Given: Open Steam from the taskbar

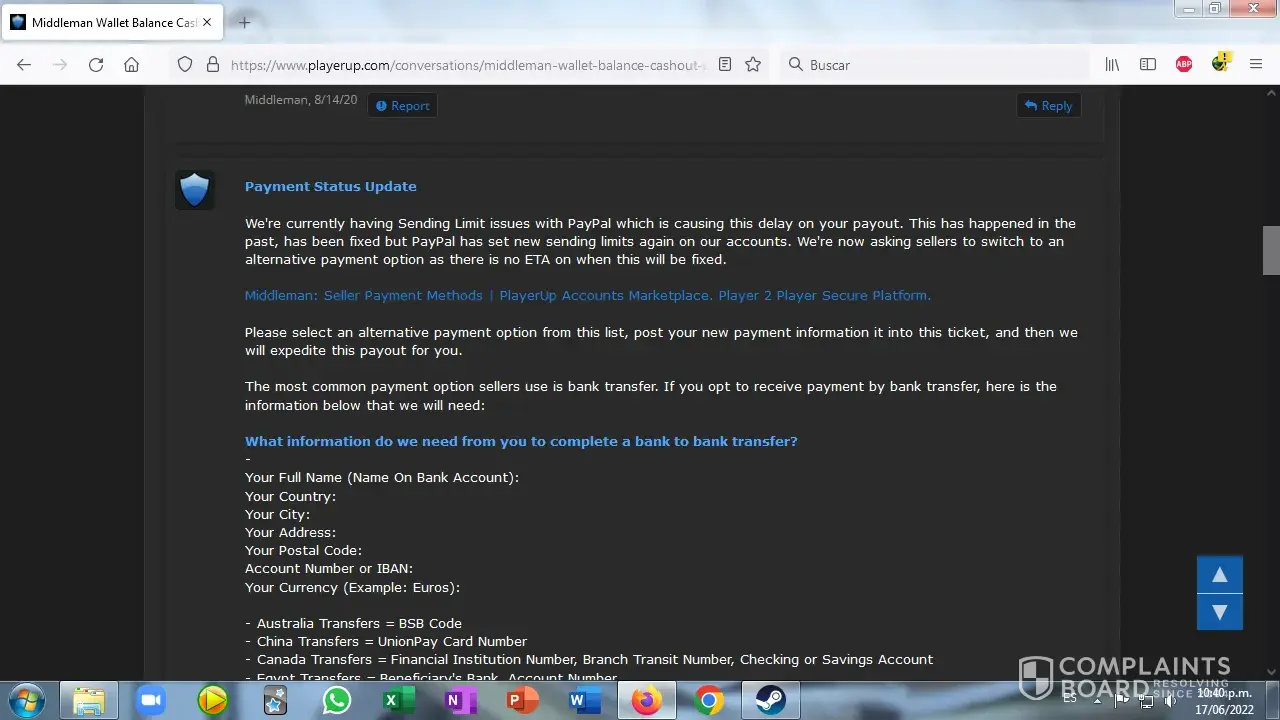Looking at the screenshot, I should coord(771,701).
